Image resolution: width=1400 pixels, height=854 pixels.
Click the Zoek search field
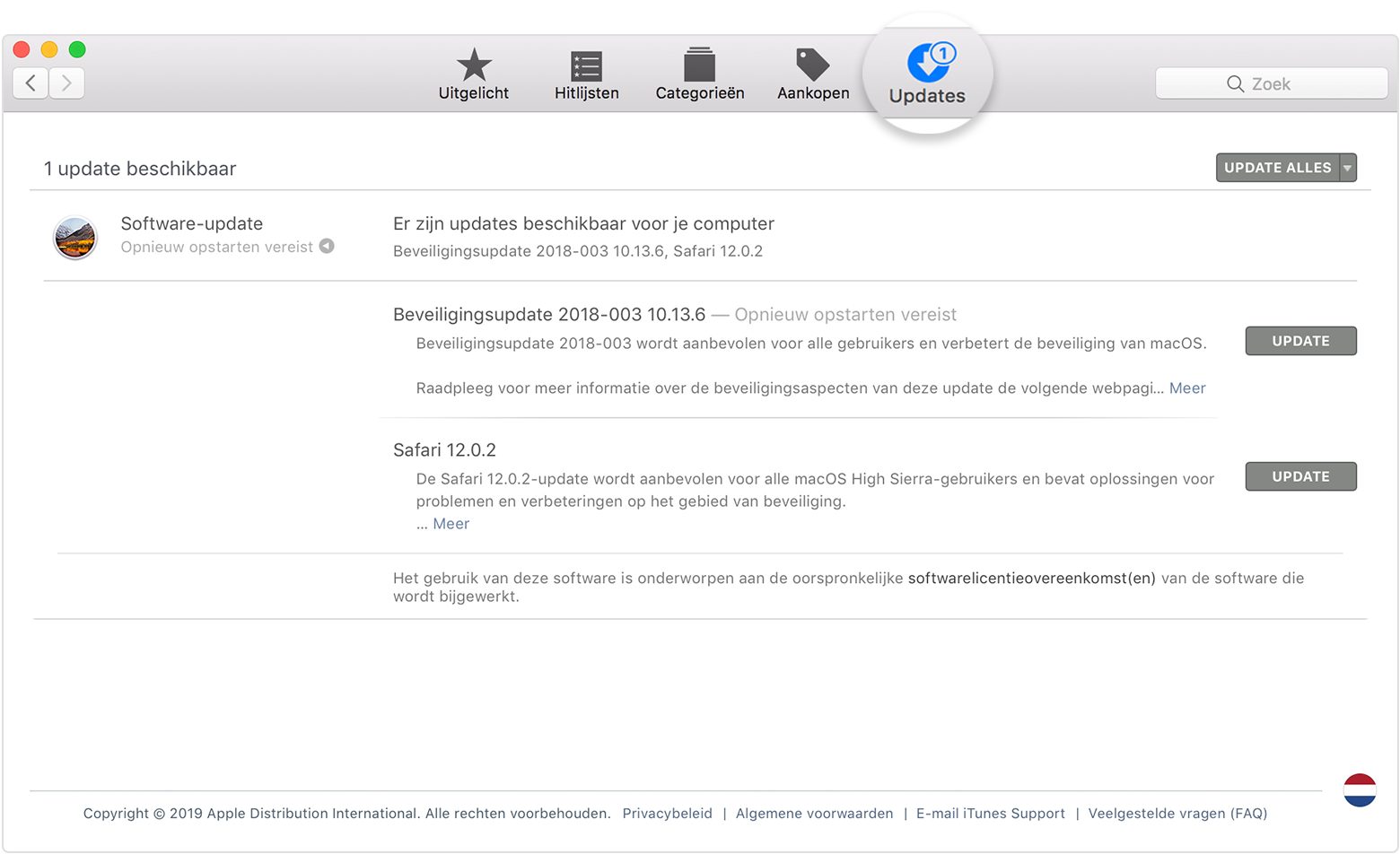click(1271, 83)
